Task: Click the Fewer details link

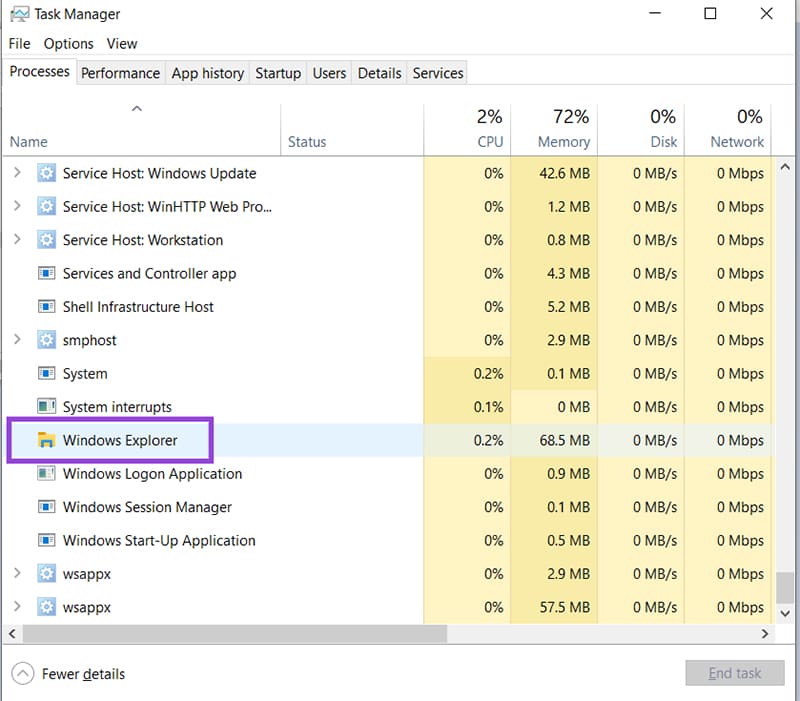Action: tap(83, 674)
